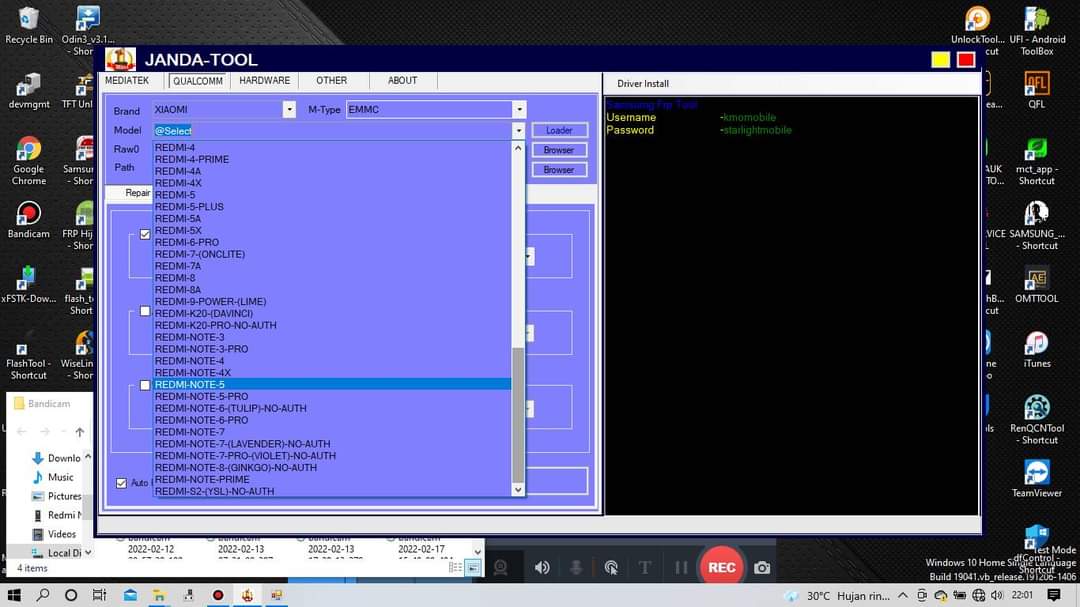The image size is (1080, 607).
Task: Click the @Select model input field
Action: pyautogui.click(x=332, y=130)
